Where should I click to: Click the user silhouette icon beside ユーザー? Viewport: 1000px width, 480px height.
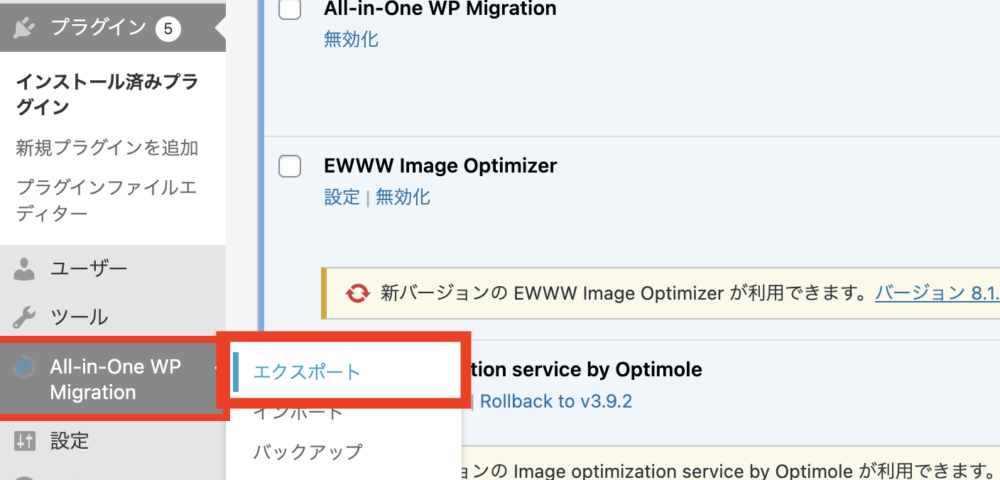coord(24,269)
